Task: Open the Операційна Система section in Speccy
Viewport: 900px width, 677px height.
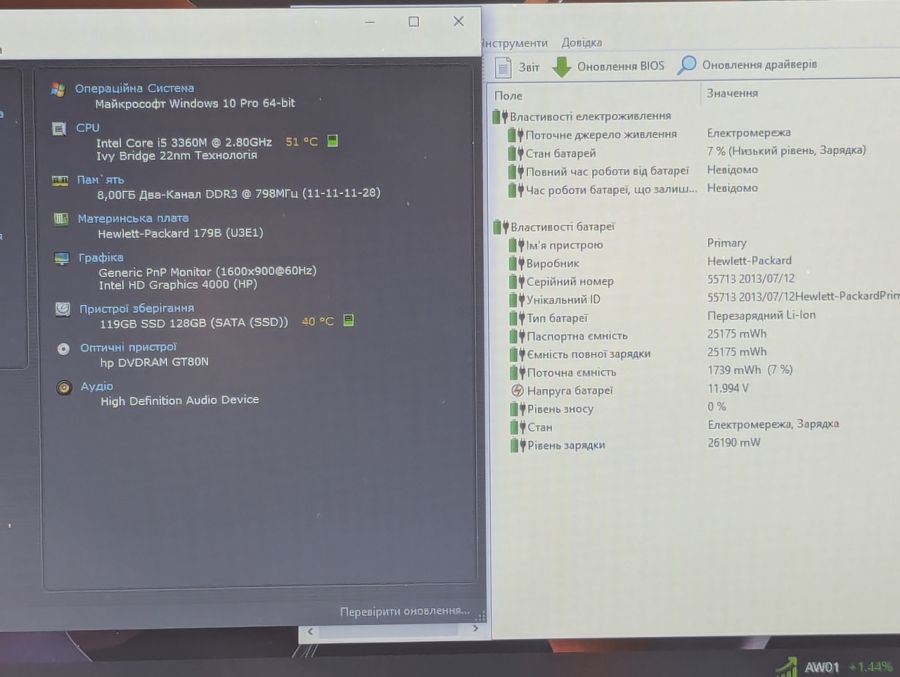Action: (134, 88)
